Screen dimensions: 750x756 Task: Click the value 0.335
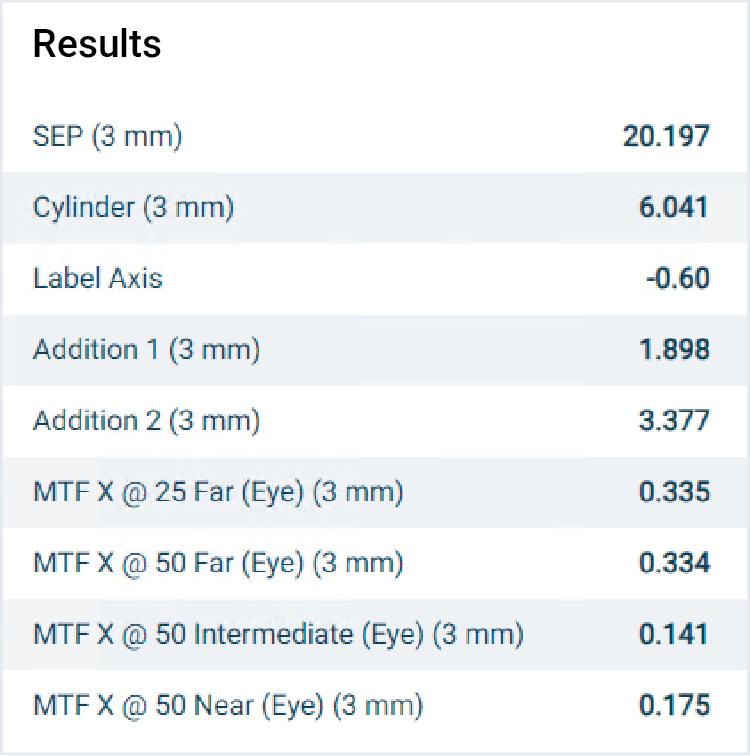[673, 492]
